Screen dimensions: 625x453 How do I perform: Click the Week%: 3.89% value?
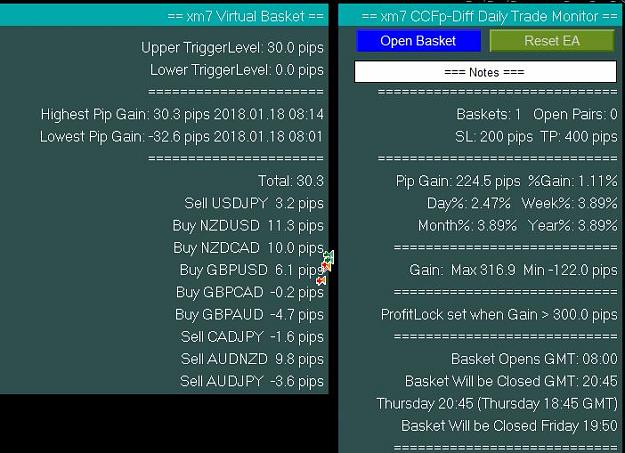[x=570, y=204]
